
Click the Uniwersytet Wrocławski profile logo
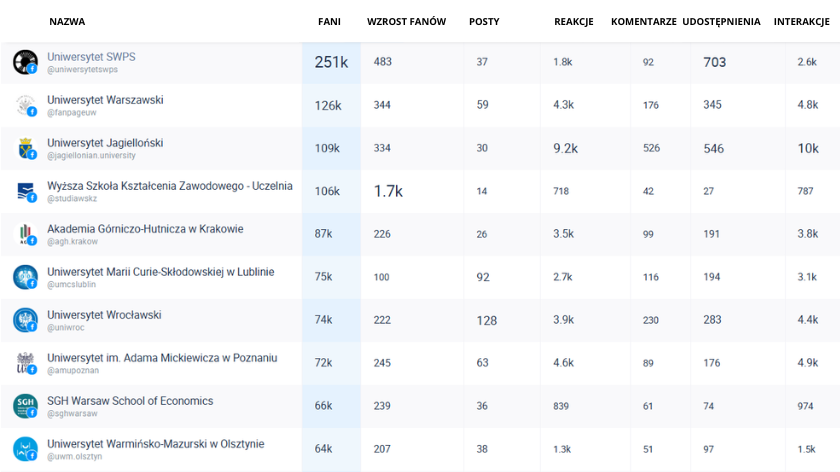pos(25,320)
